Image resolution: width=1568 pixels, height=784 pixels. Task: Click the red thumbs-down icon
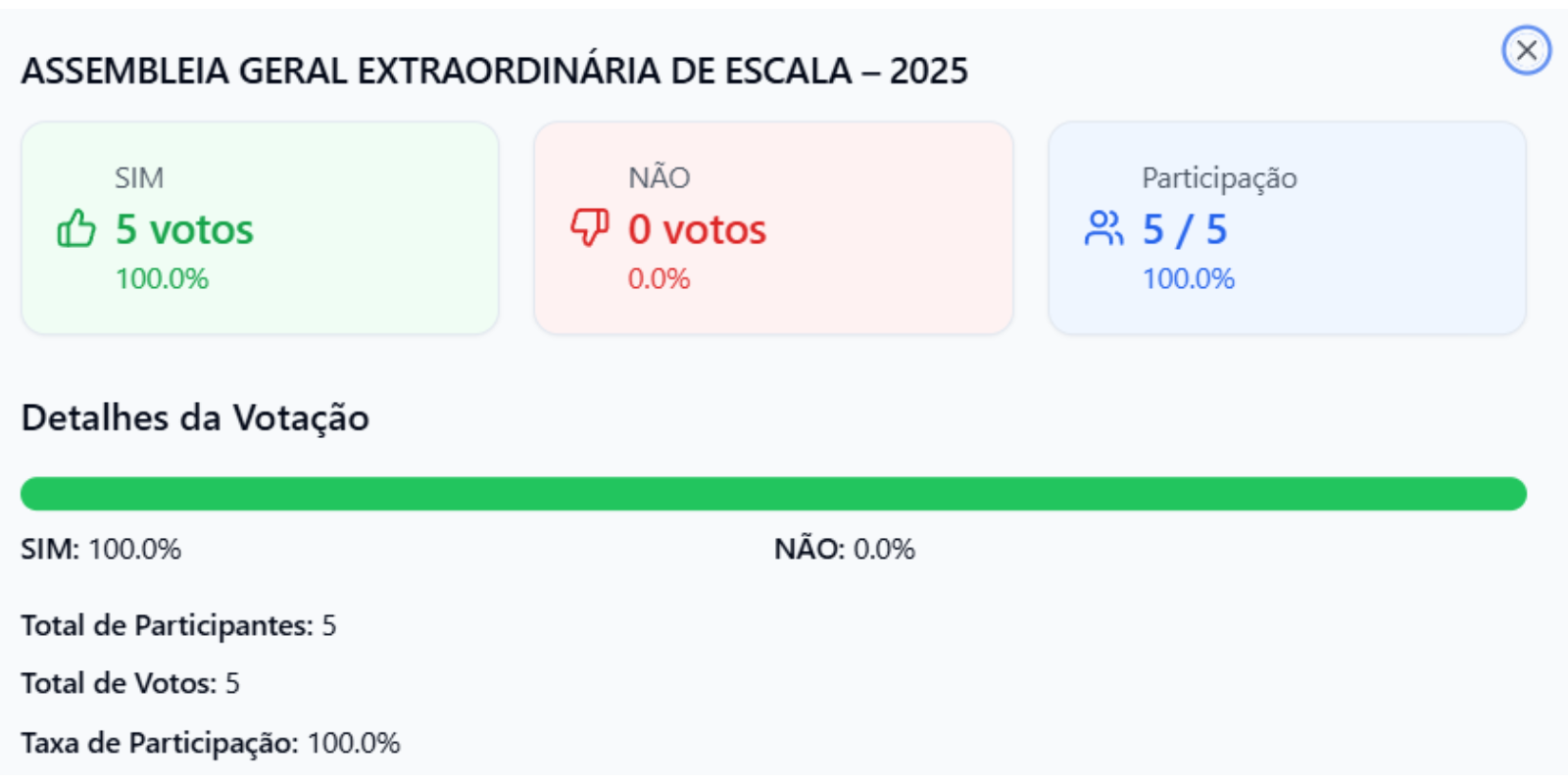[590, 227]
